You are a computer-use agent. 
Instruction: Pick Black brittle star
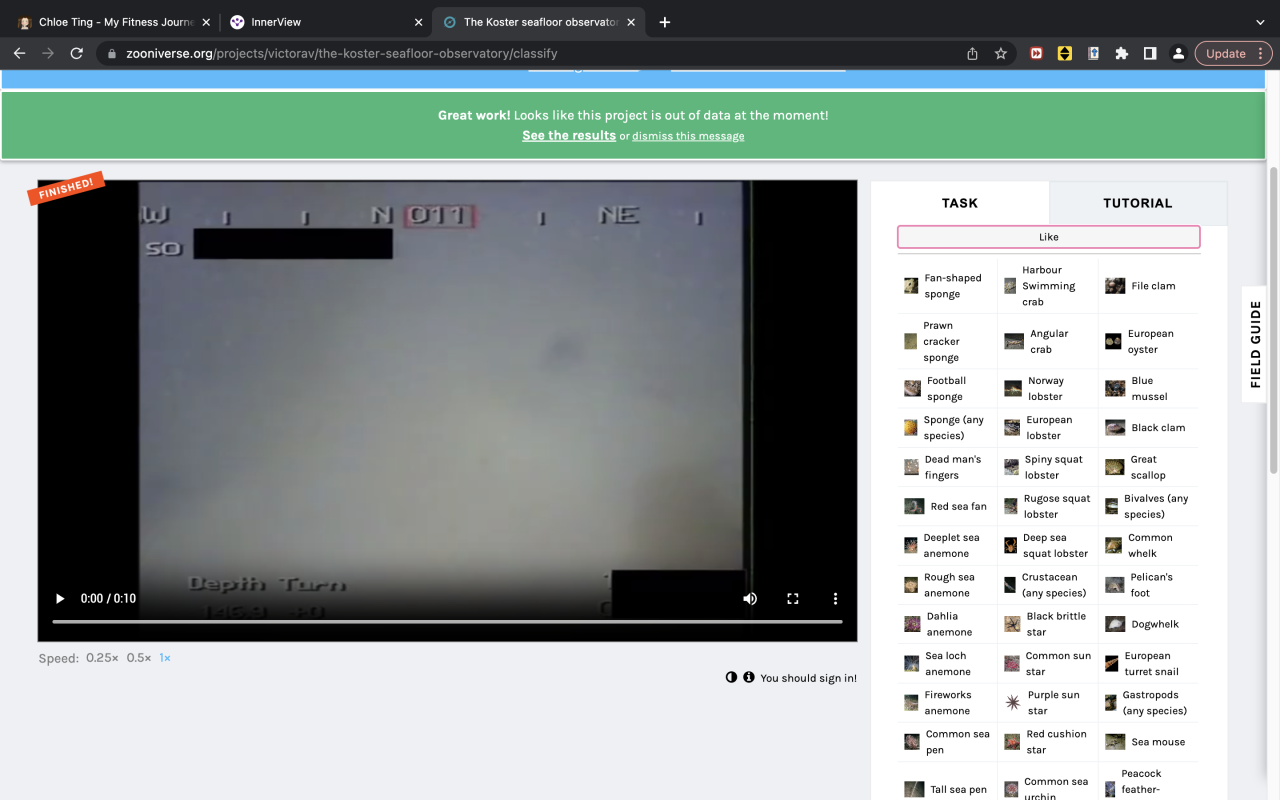tap(1048, 624)
